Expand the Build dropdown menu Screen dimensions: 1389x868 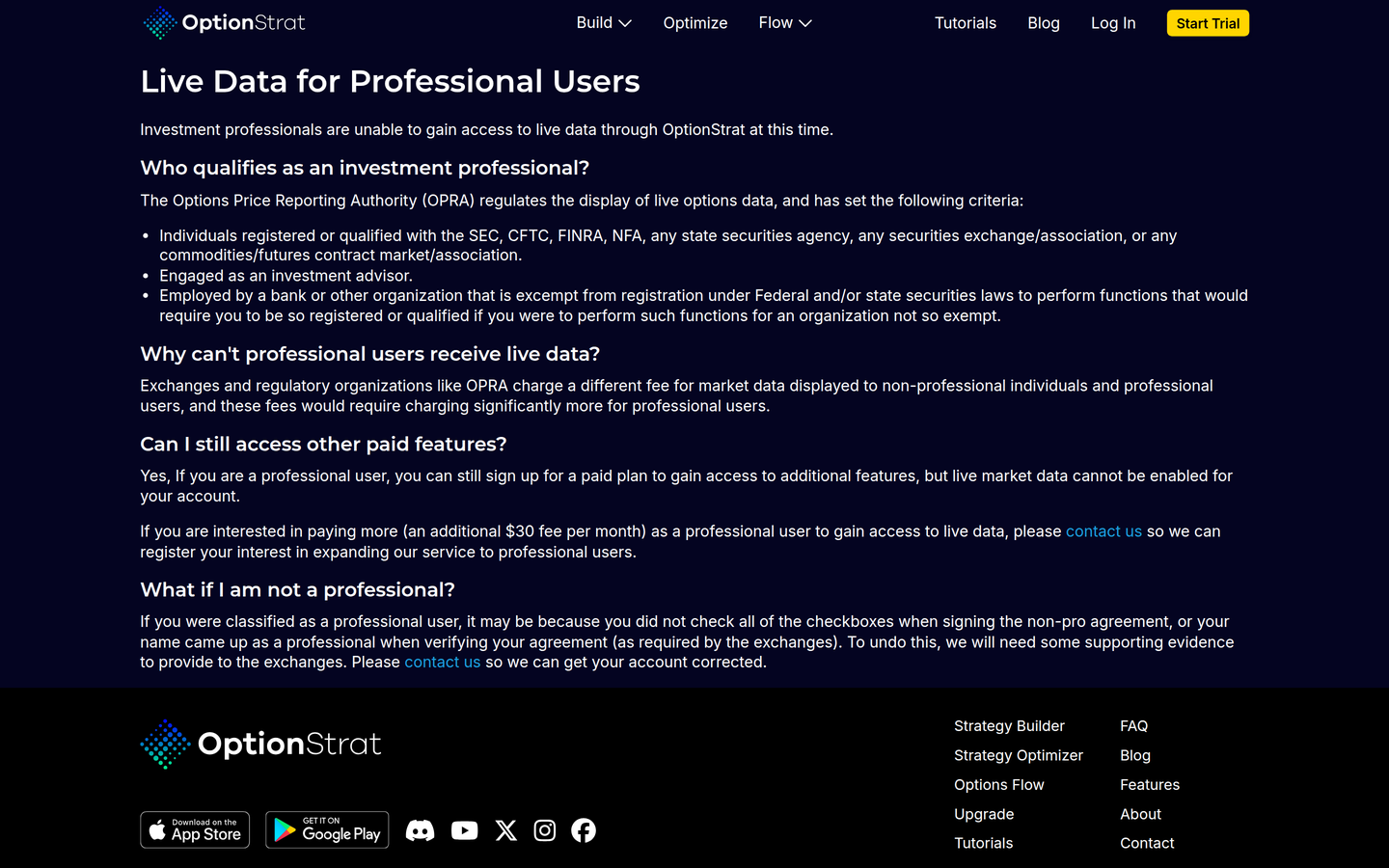tap(604, 23)
